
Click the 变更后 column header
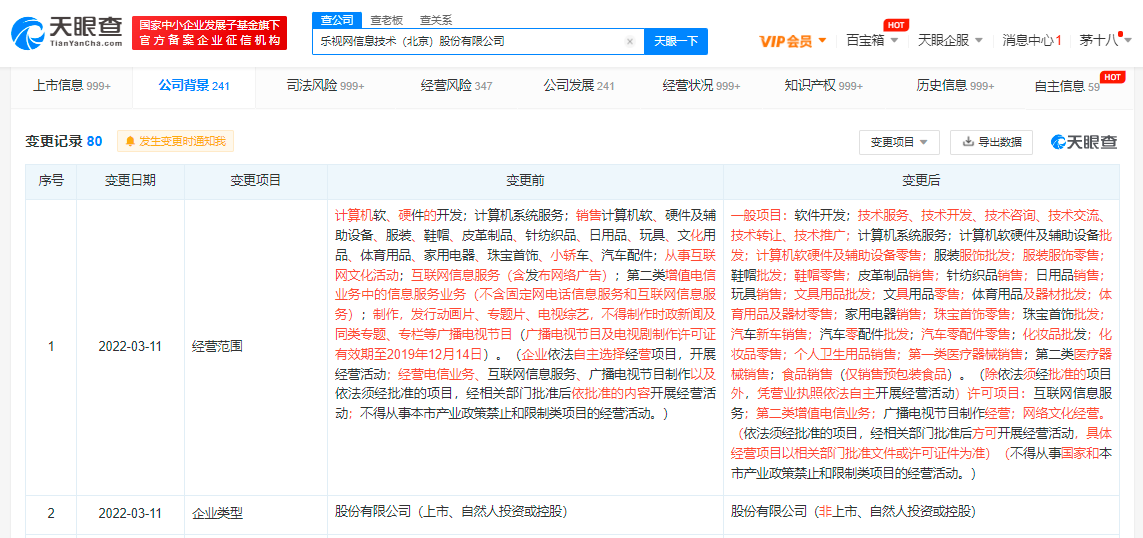(x=921, y=181)
